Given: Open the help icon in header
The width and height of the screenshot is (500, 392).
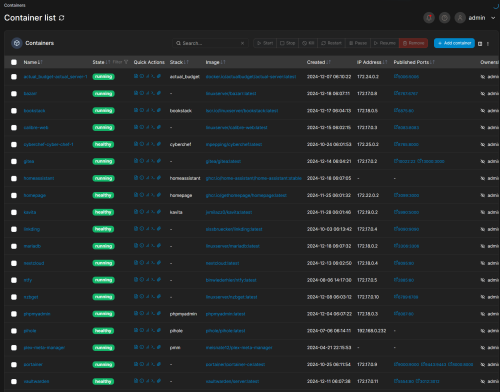Looking at the screenshot, I should point(444,18).
